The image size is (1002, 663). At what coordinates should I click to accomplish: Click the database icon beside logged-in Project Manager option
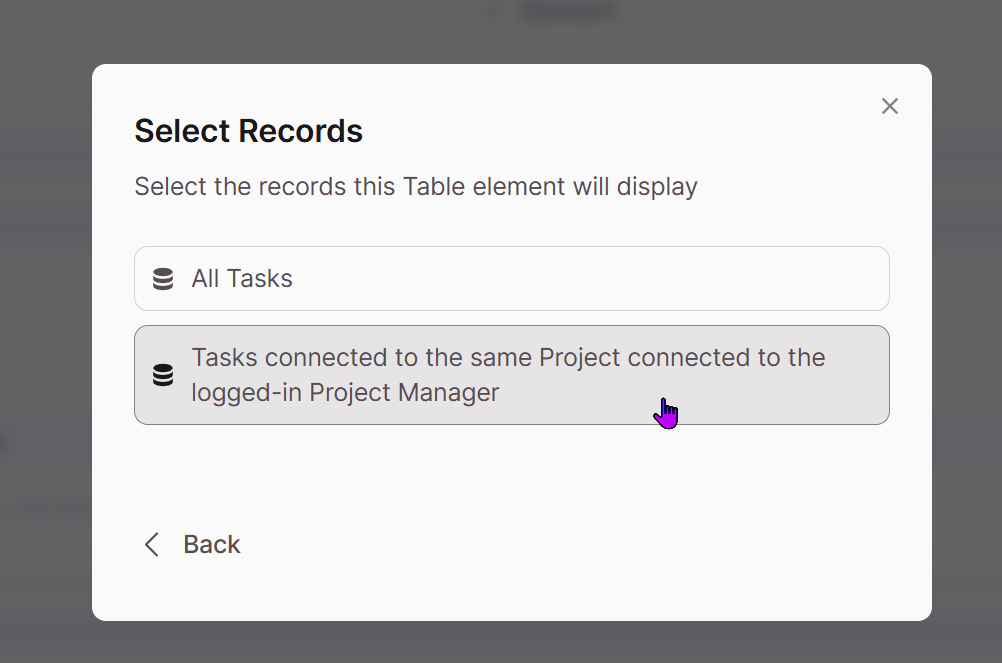click(x=163, y=375)
